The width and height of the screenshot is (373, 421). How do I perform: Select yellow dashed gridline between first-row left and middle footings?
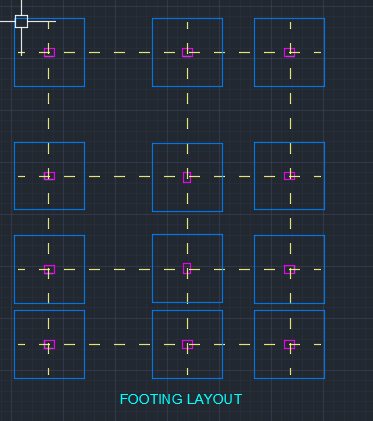[x=119, y=52]
